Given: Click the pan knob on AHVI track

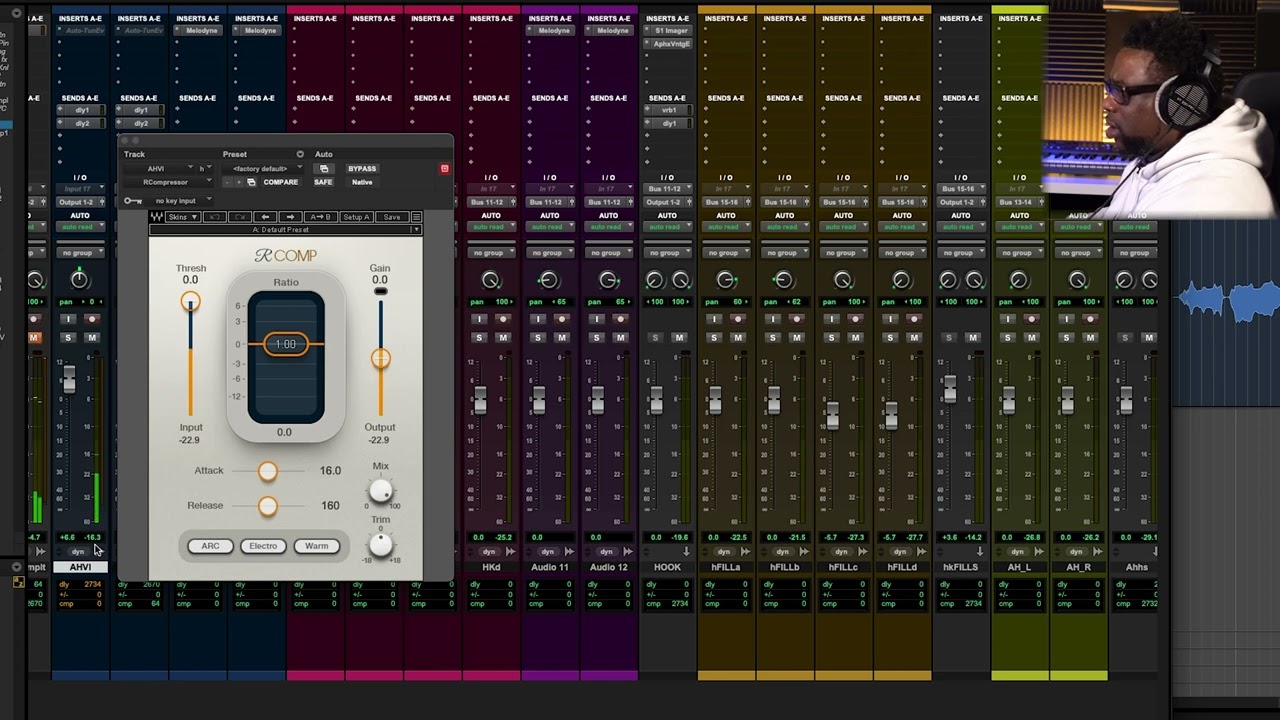Looking at the screenshot, I should 79,280.
